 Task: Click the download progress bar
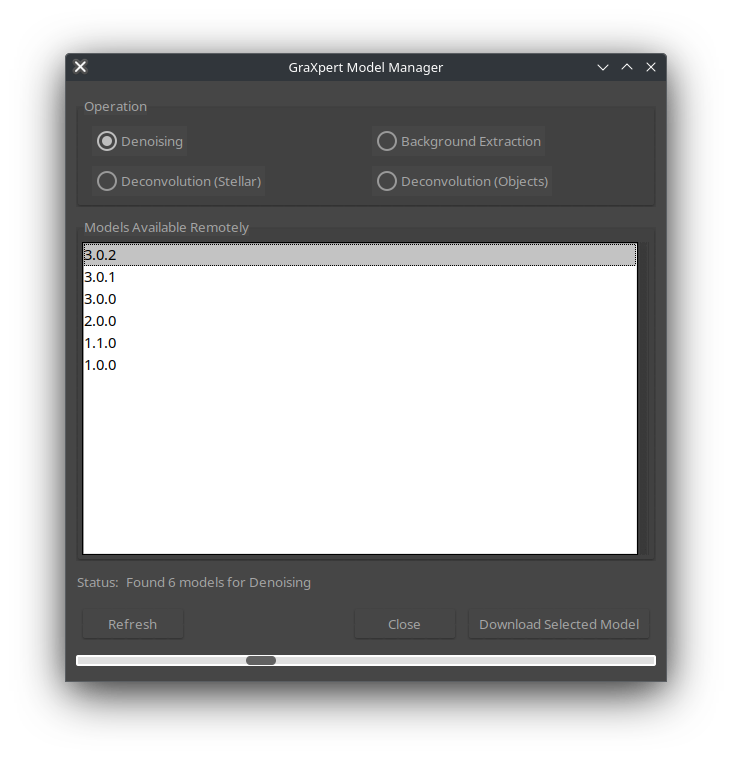(x=366, y=661)
